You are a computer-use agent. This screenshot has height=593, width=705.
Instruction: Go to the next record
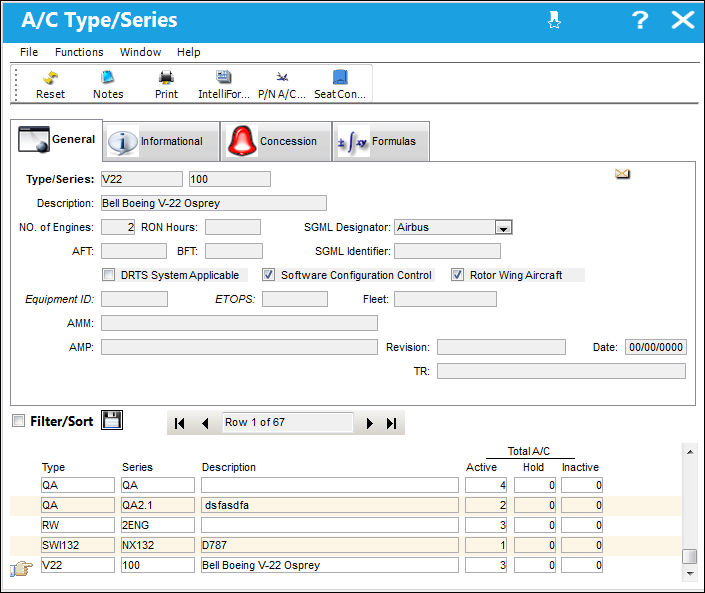tap(369, 423)
